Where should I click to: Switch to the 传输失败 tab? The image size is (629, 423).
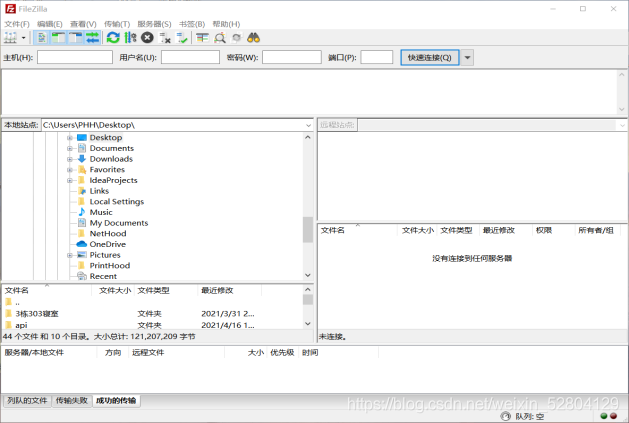(x=72, y=401)
